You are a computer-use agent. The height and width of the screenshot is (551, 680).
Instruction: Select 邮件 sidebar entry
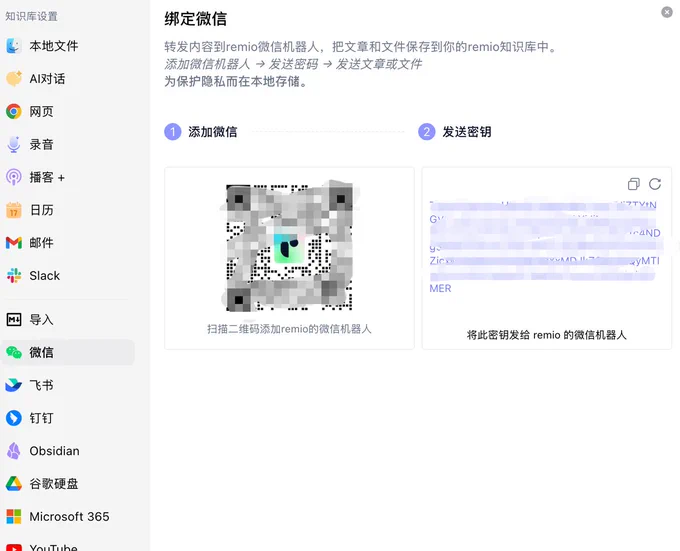(69, 243)
